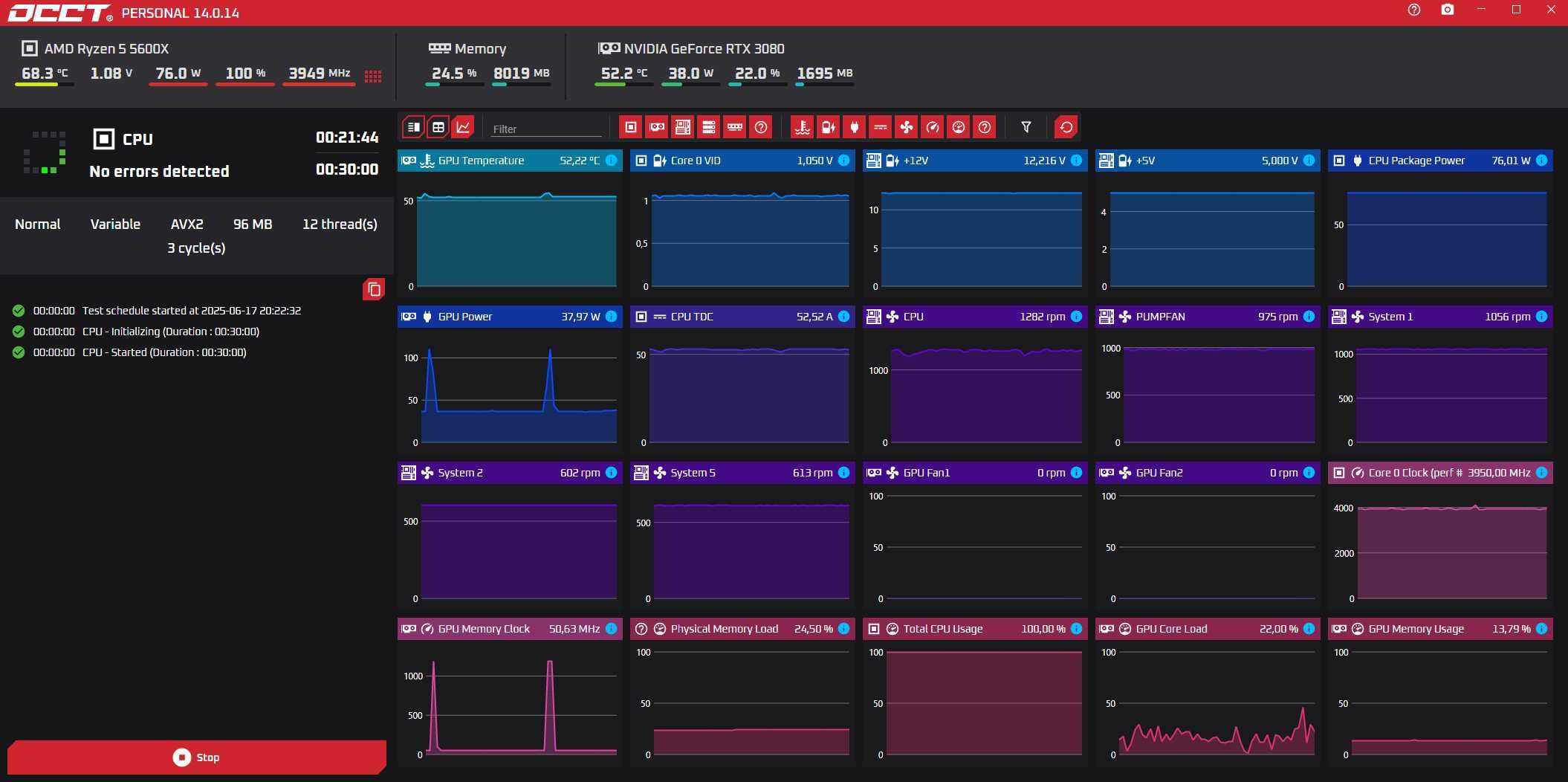Open core grid next to 3949 MHz
1568x782 pixels.
(x=373, y=76)
